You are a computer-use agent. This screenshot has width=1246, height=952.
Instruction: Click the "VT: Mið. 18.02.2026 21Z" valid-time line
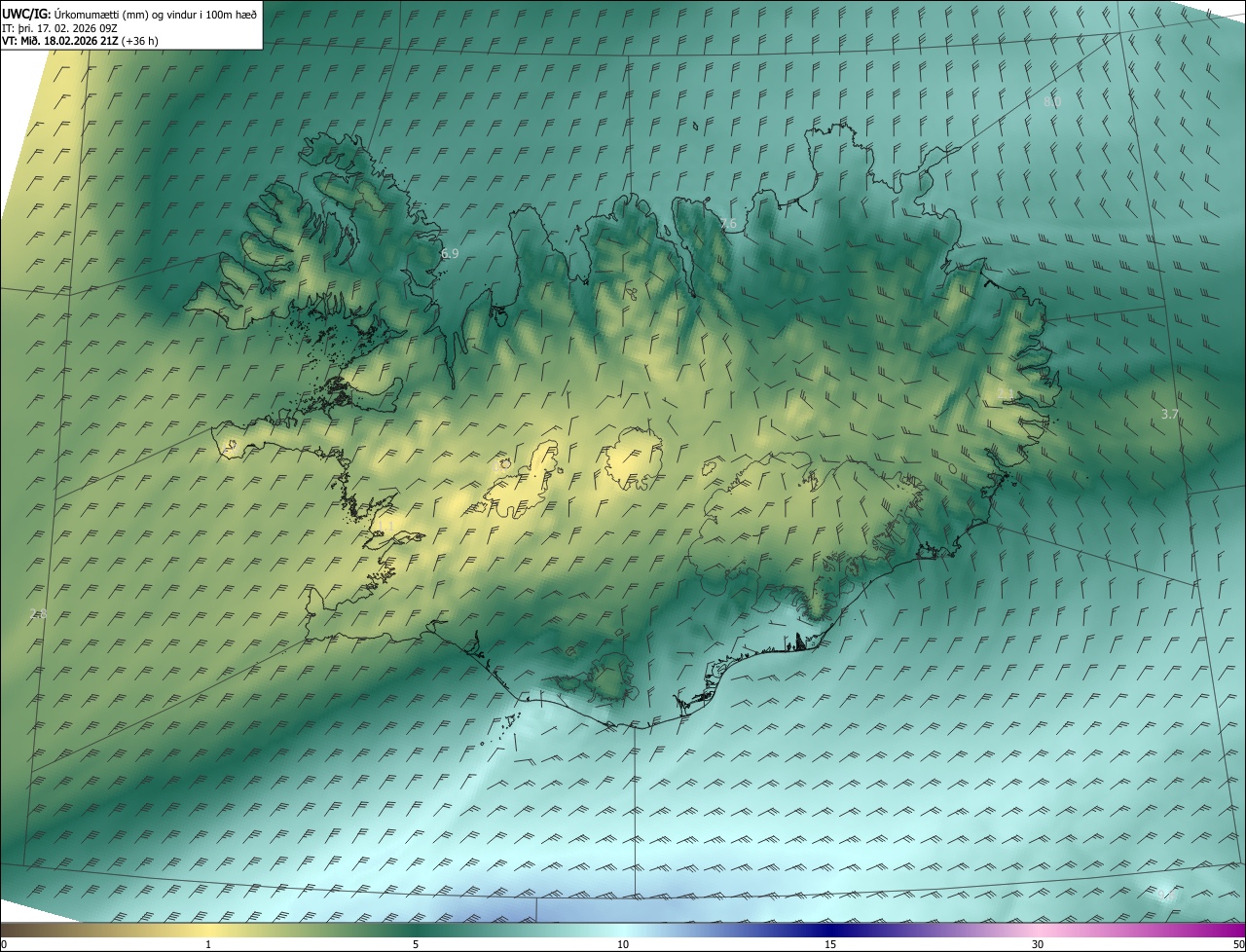pyautogui.click(x=80, y=41)
